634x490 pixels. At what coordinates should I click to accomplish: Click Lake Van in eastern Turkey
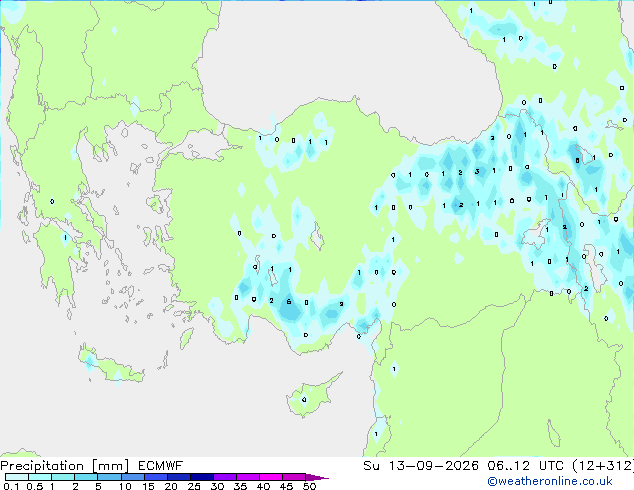click(536, 234)
